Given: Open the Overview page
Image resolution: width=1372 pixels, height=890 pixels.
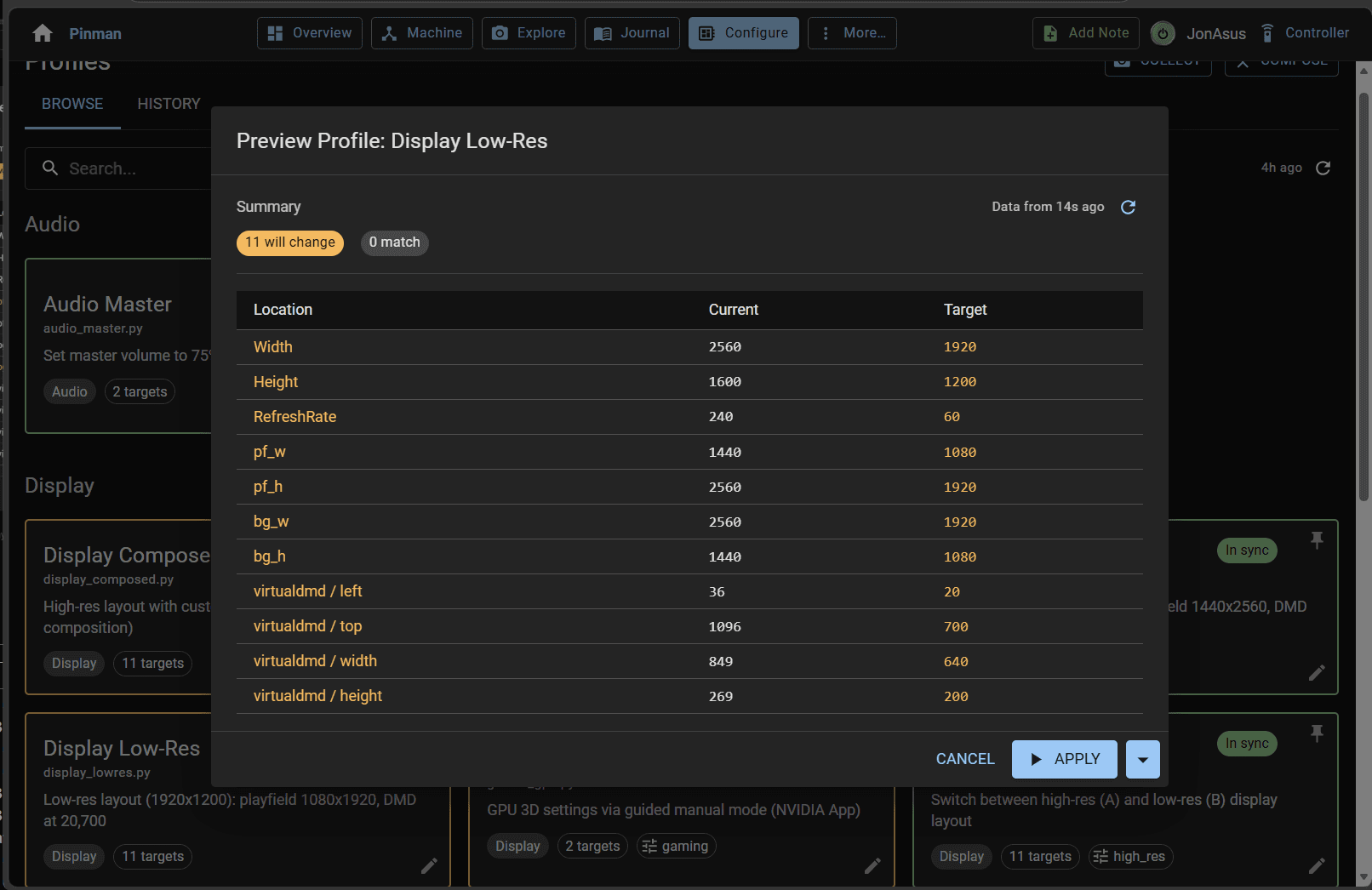Looking at the screenshot, I should point(310,33).
